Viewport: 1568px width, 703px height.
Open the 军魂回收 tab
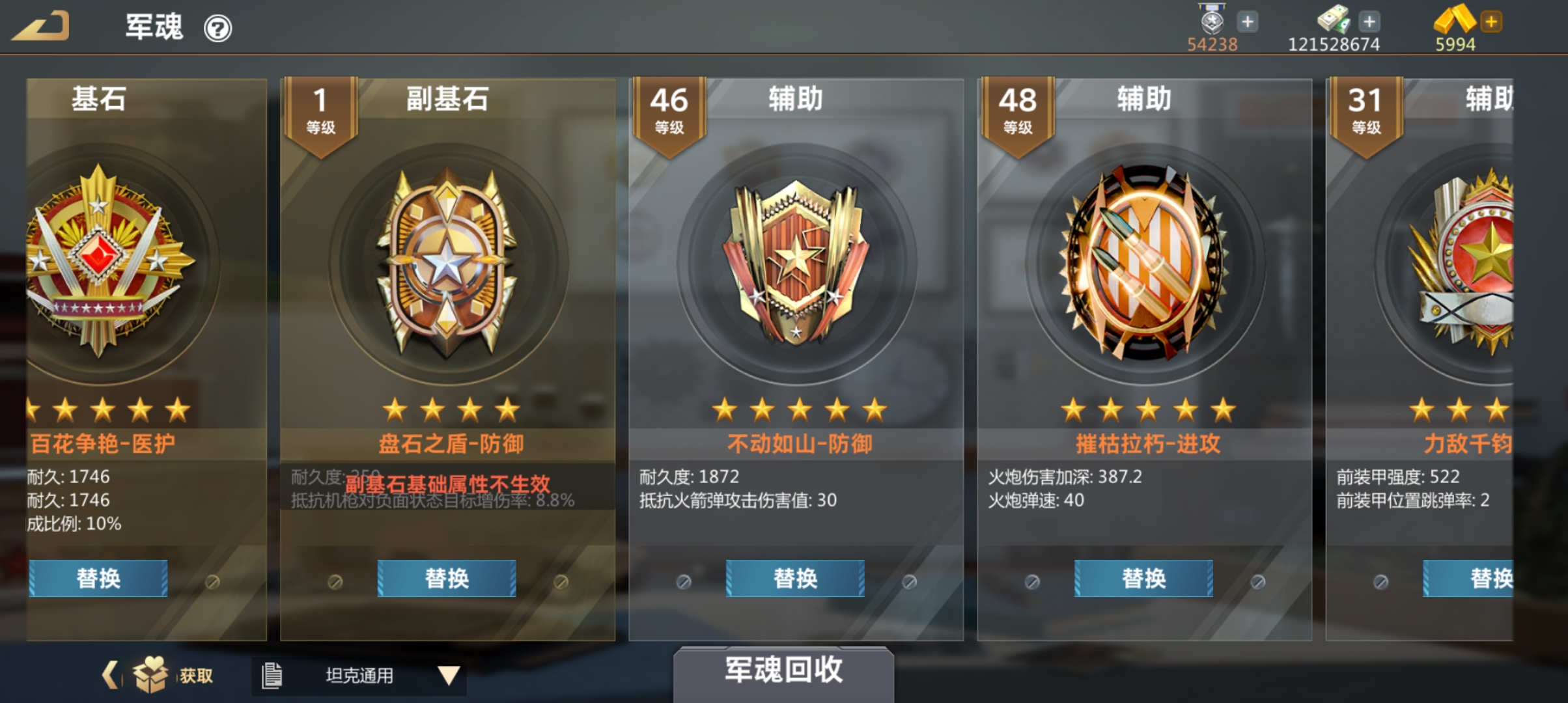point(783,672)
